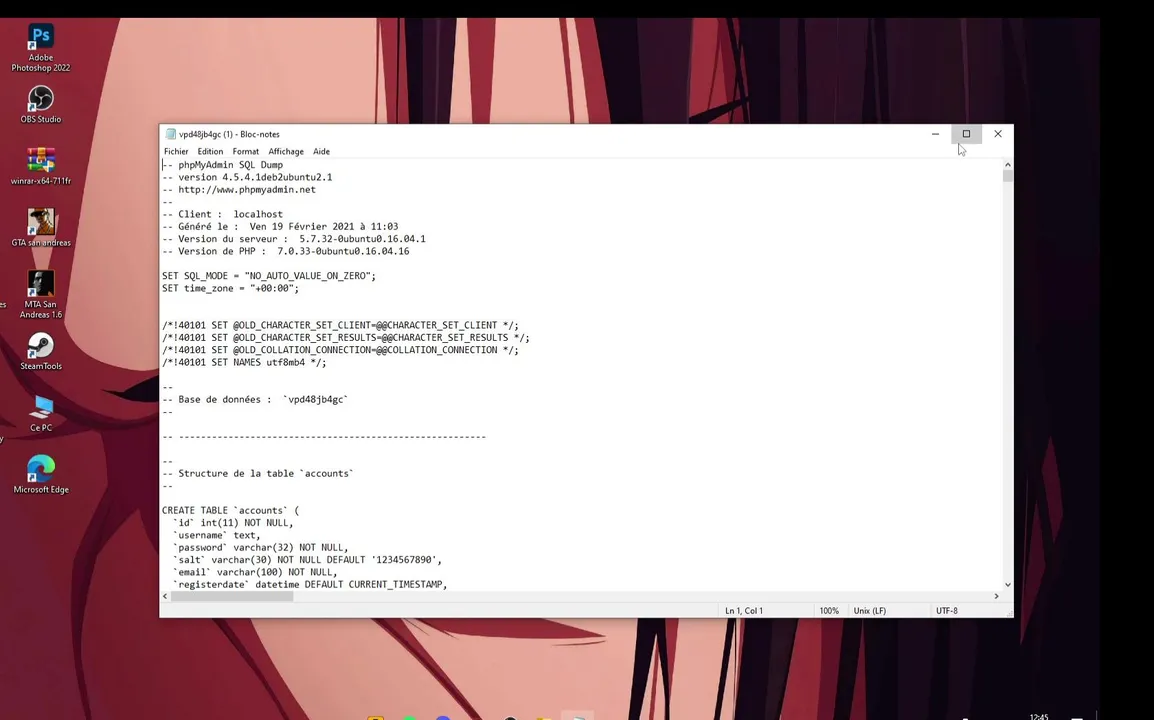1154x720 pixels.
Task: Open the Edition menu
Action: pos(210,152)
